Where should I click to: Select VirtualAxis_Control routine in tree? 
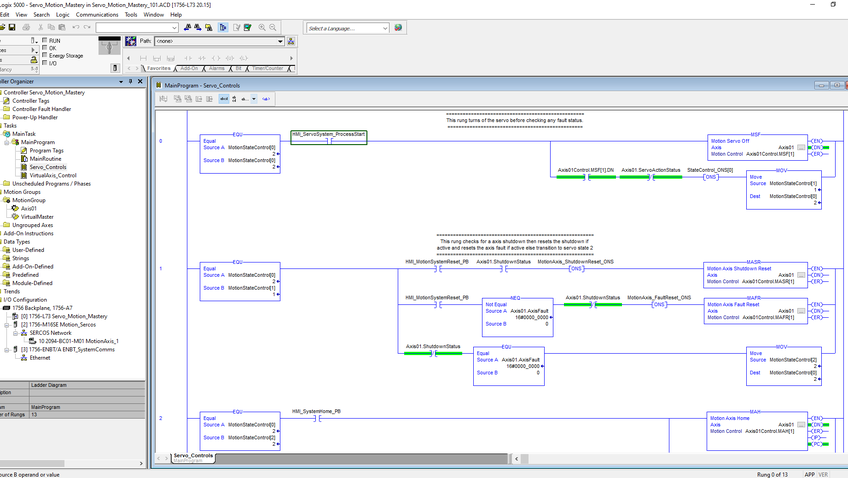[52, 176]
